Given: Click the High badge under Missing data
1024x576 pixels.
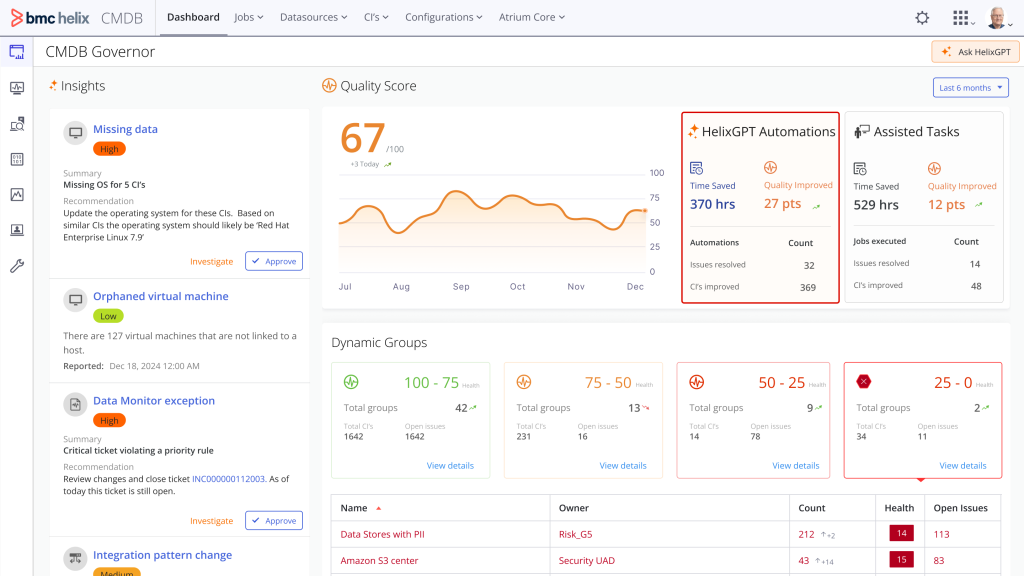Looking at the screenshot, I should (x=109, y=149).
